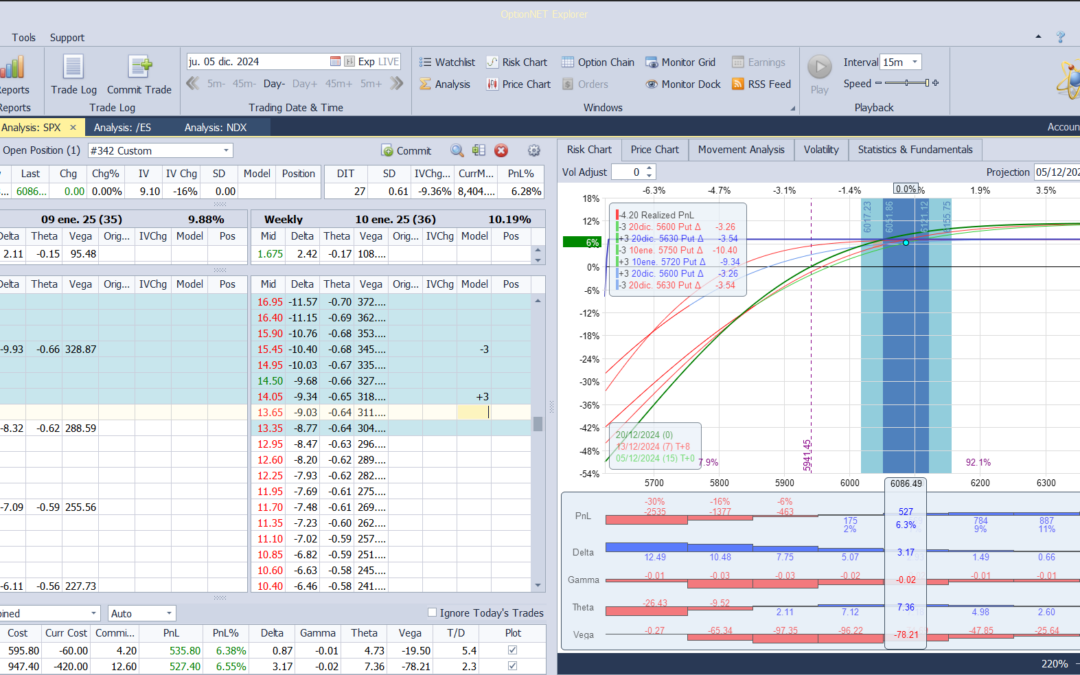The width and height of the screenshot is (1080, 675).
Task: Open the Price Chart window
Action: [518, 84]
